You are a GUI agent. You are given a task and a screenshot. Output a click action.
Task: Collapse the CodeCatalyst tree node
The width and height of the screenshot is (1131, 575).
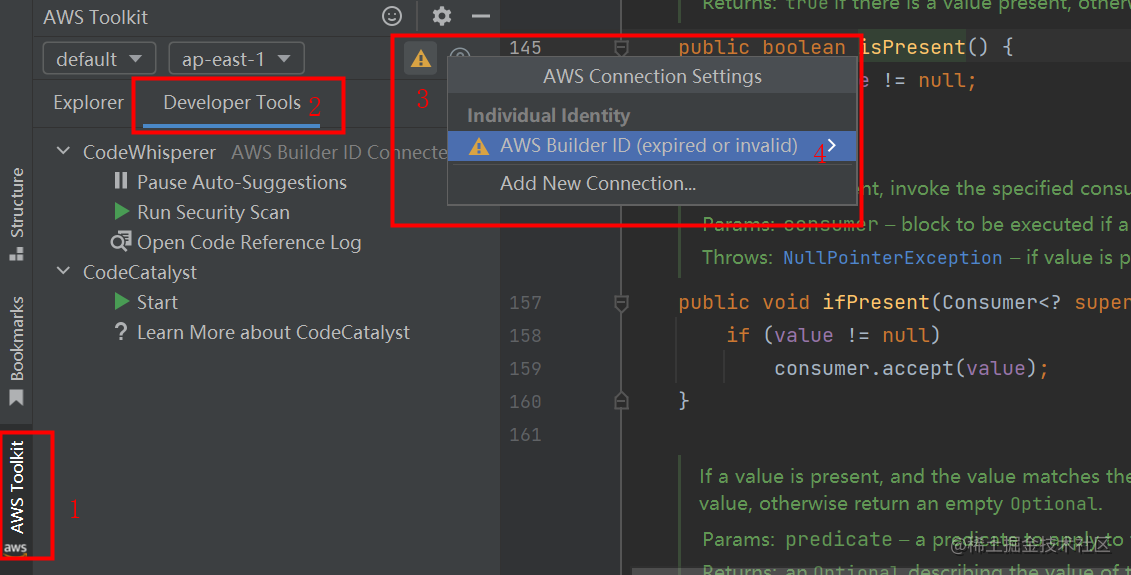coord(63,271)
